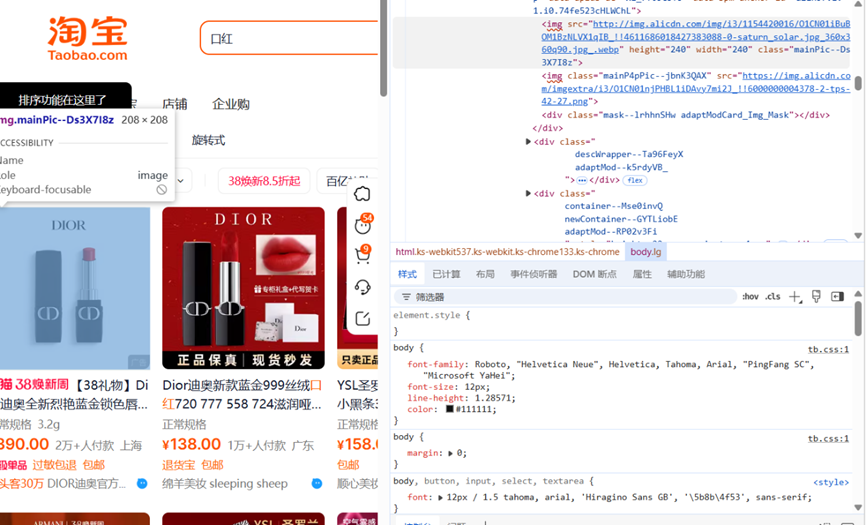The image size is (866, 525).
Task: Open the shopping cart icon with badge 9
Action: click(x=363, y=254)
